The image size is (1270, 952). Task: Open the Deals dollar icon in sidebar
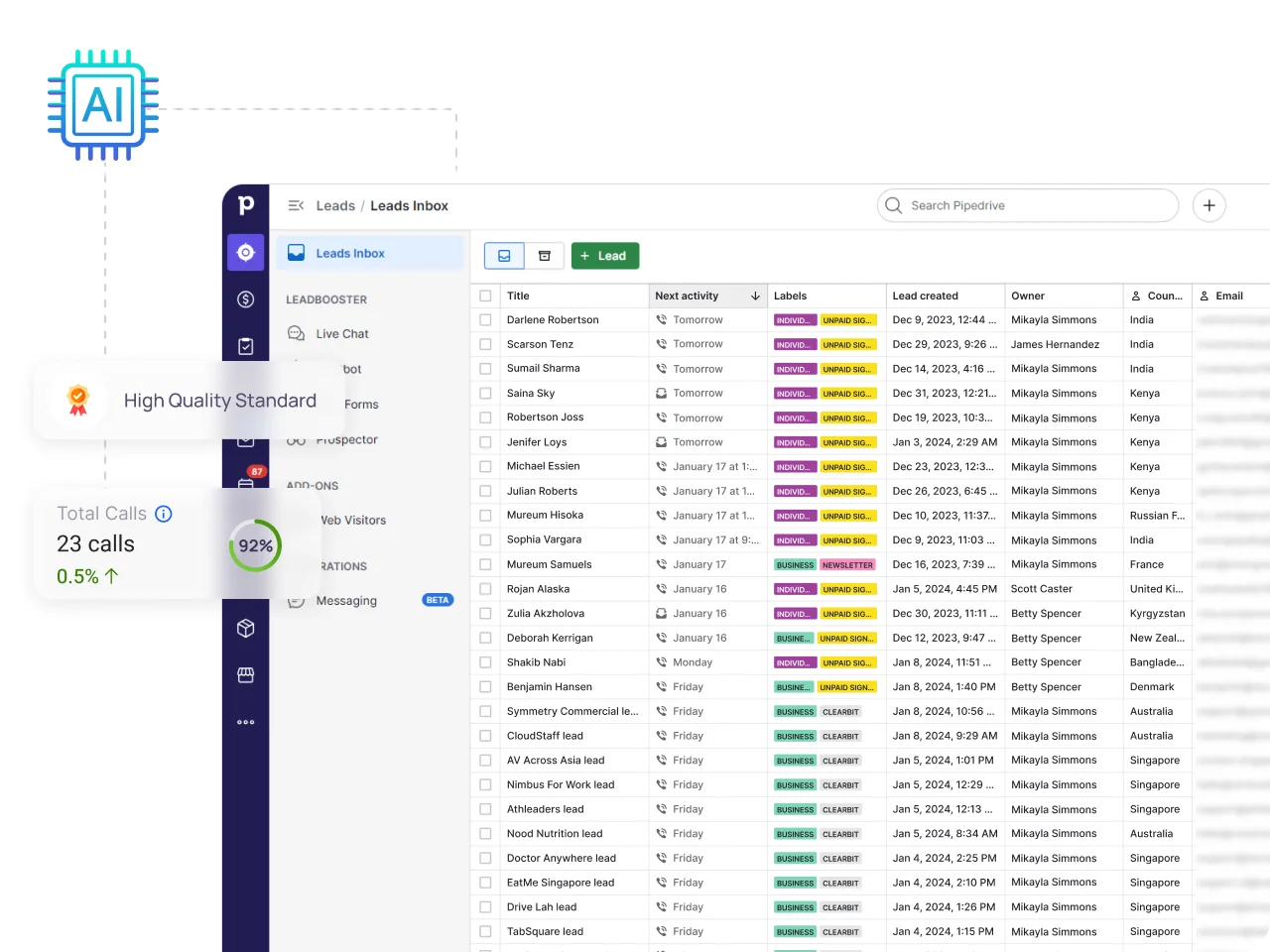(x=246, y=299)
